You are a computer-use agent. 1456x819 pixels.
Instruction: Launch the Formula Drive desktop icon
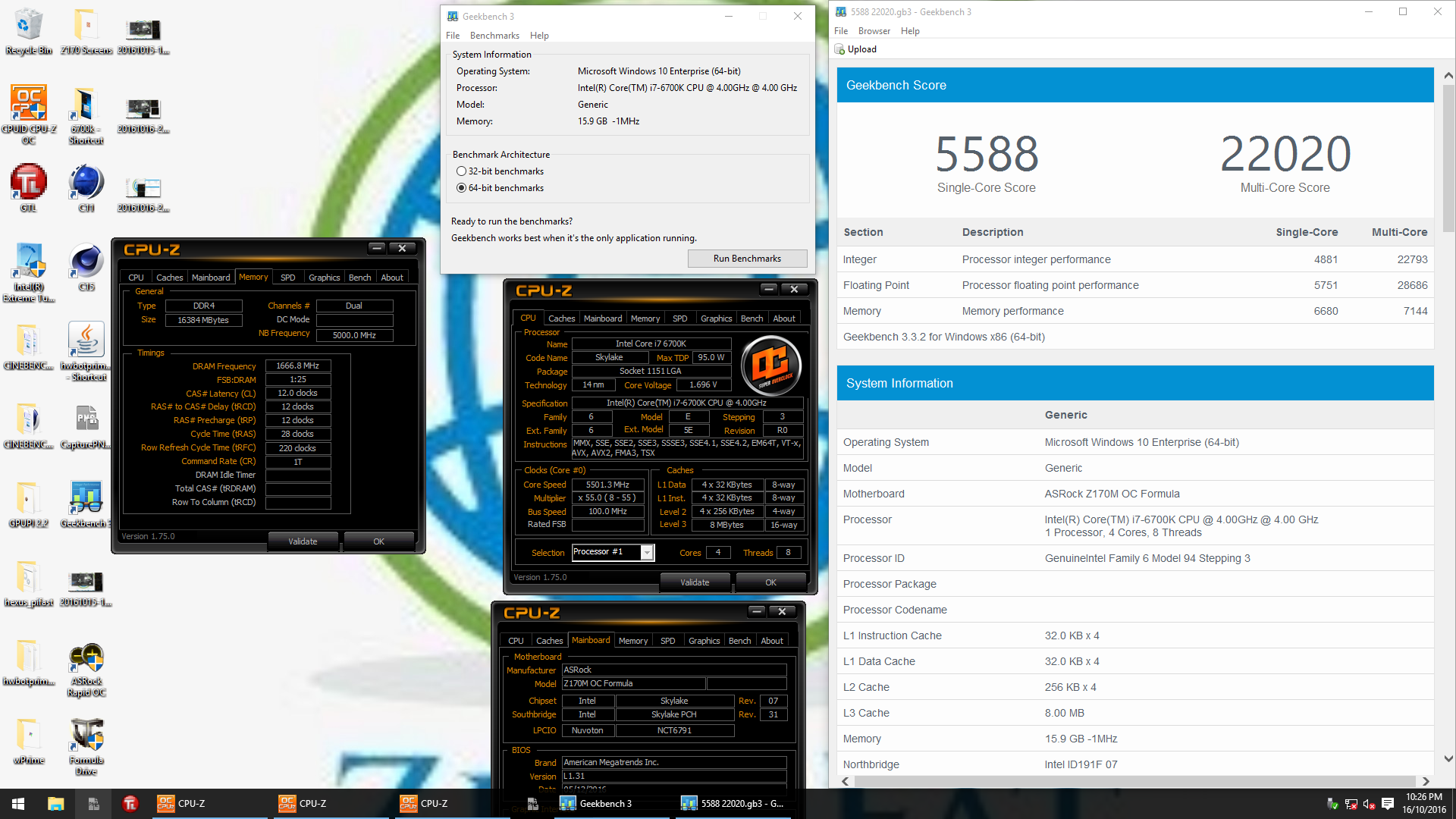tap(86, 746)
